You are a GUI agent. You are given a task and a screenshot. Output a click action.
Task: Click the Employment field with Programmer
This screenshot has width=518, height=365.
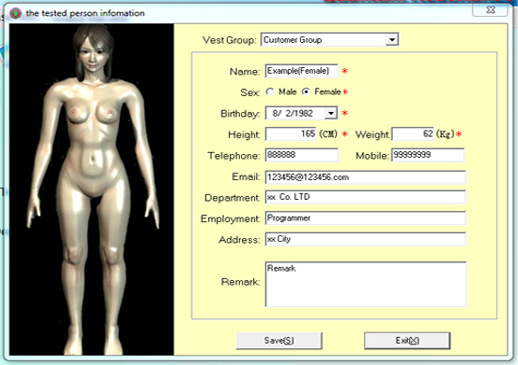(365, 218)
